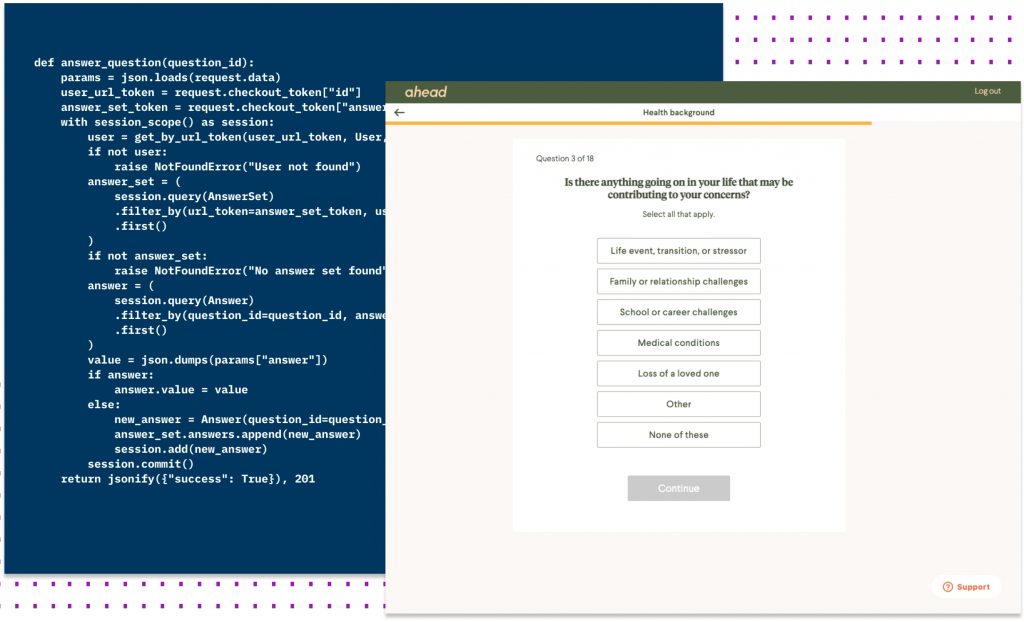Click session.commit() line in code
The height and width of the screenshot is (622, 1024).
[x=140, y=465]
